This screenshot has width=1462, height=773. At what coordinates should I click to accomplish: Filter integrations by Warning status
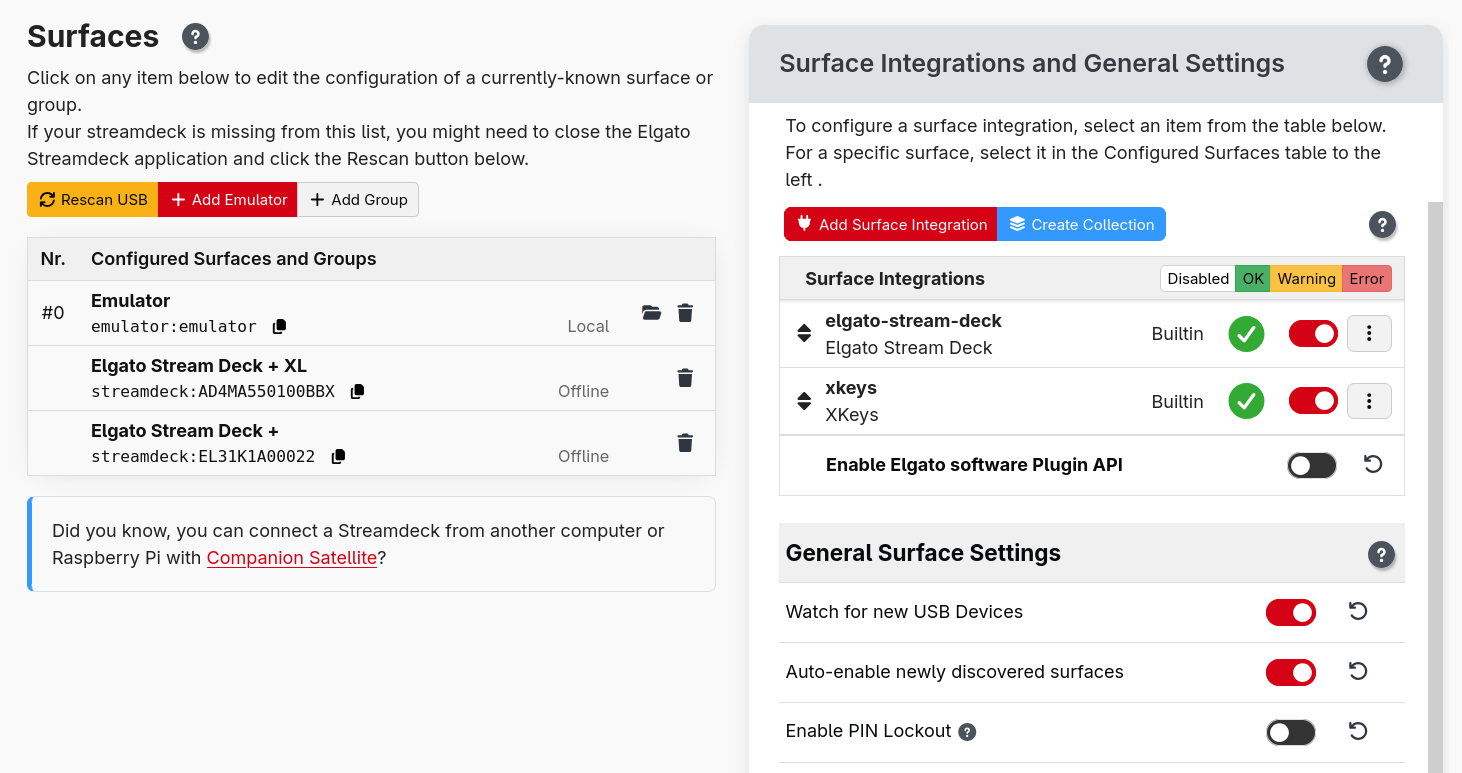(x=1307, y=278)
